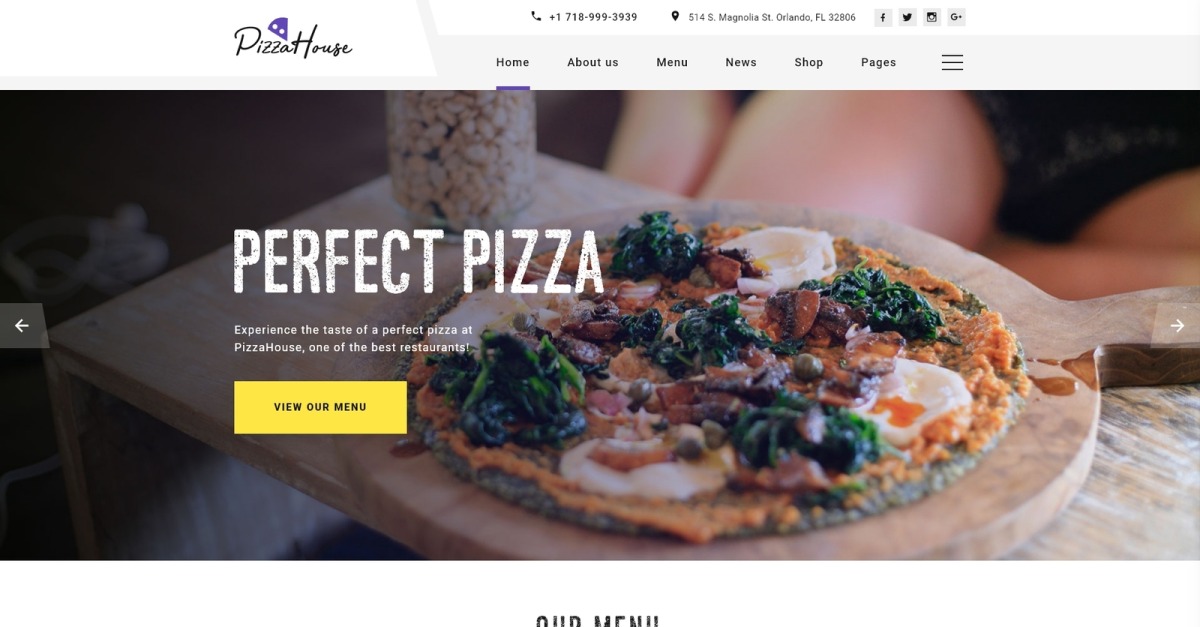Screen dimensions: 1200x627
Task: Open the 514 S. Magnolia St. address link
Action: pos(772,17)
